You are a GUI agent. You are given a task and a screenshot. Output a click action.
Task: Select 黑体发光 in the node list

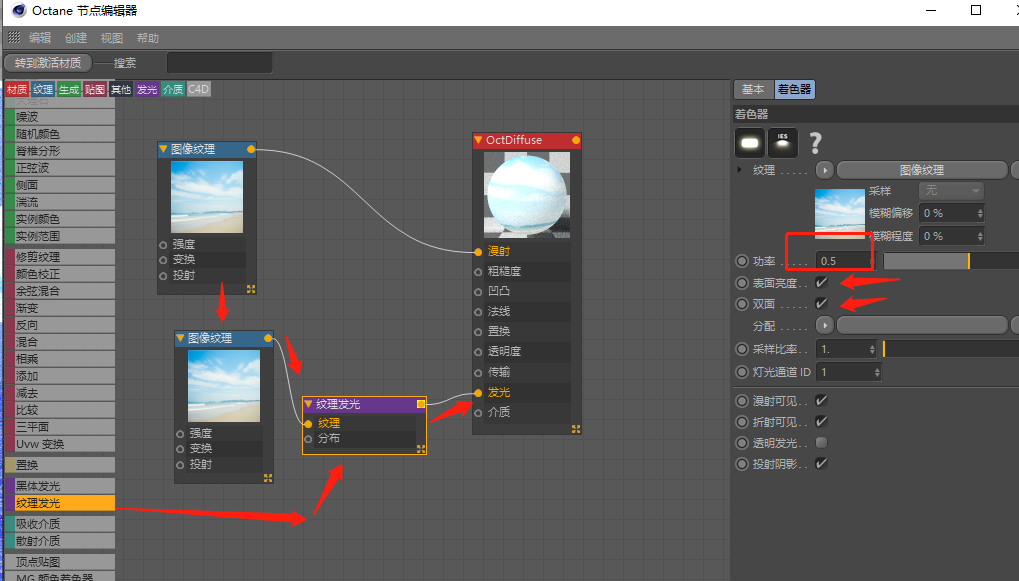(60, 486)
